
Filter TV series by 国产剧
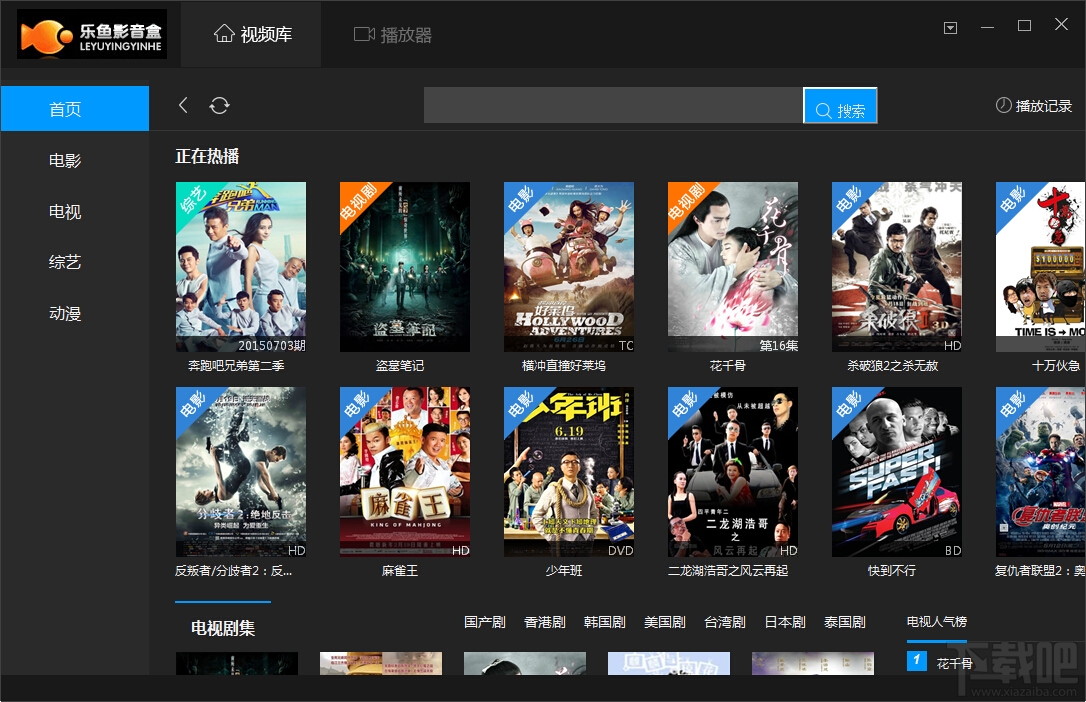point(485,622)
